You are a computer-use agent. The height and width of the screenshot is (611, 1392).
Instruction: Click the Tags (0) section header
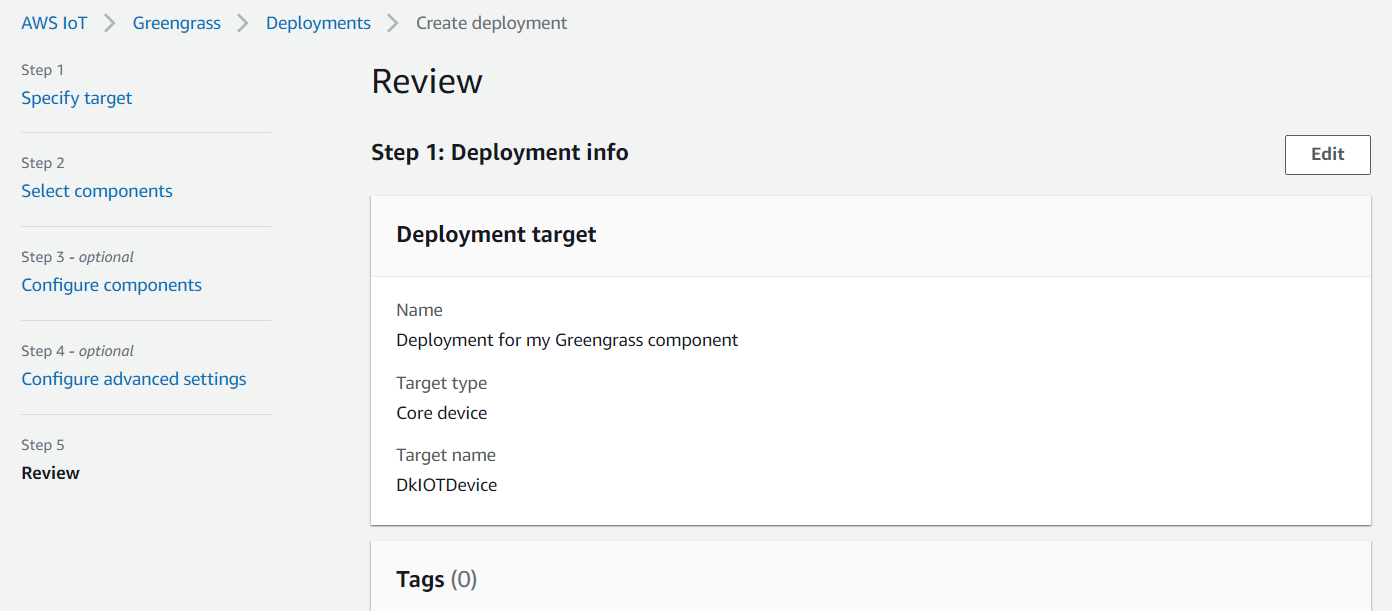(x=436, y=579)
